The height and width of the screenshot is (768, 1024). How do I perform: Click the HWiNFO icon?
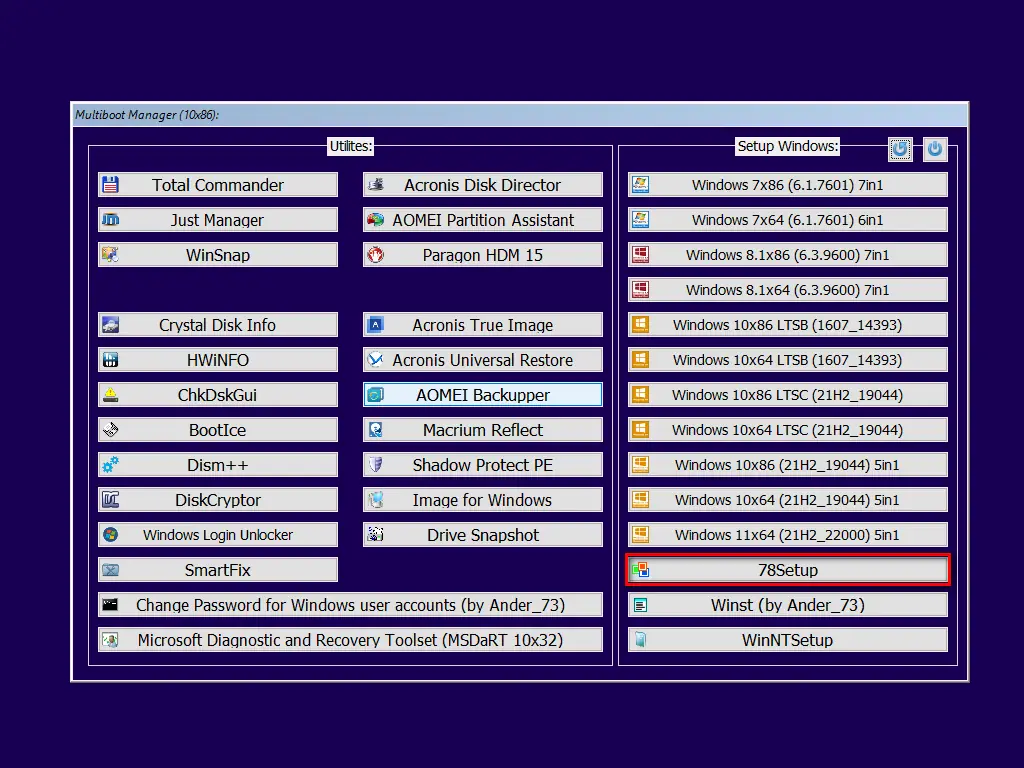(110, 359)
